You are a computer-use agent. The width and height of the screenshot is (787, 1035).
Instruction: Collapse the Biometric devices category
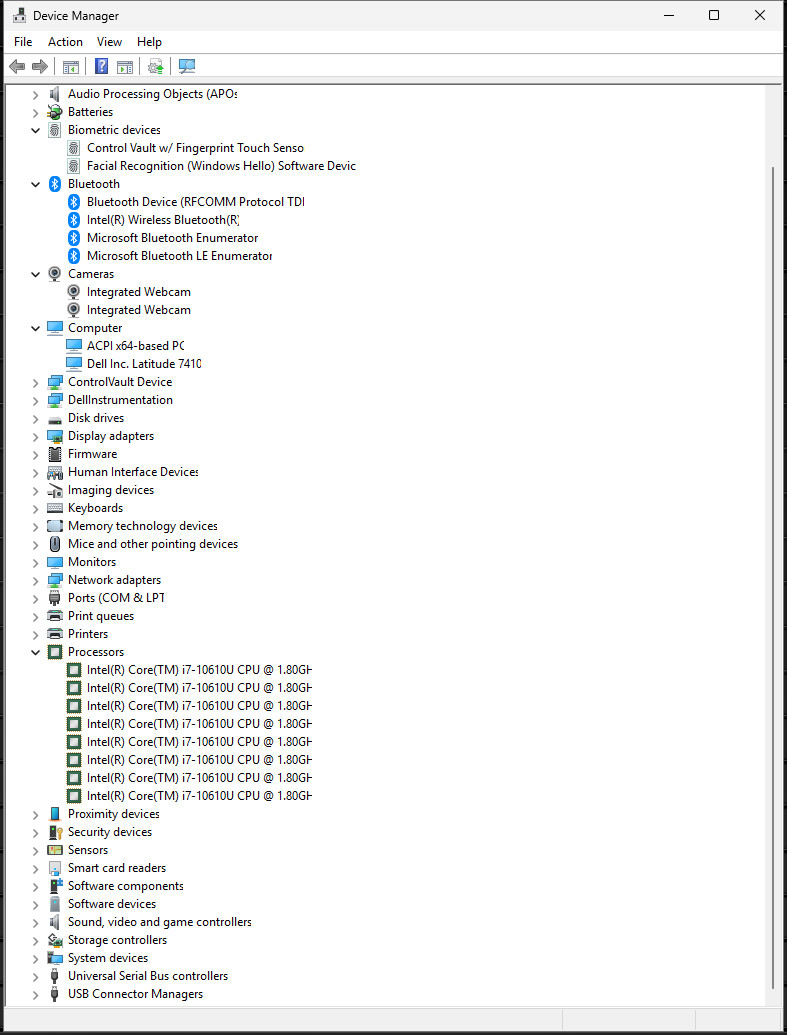point(36,130)
